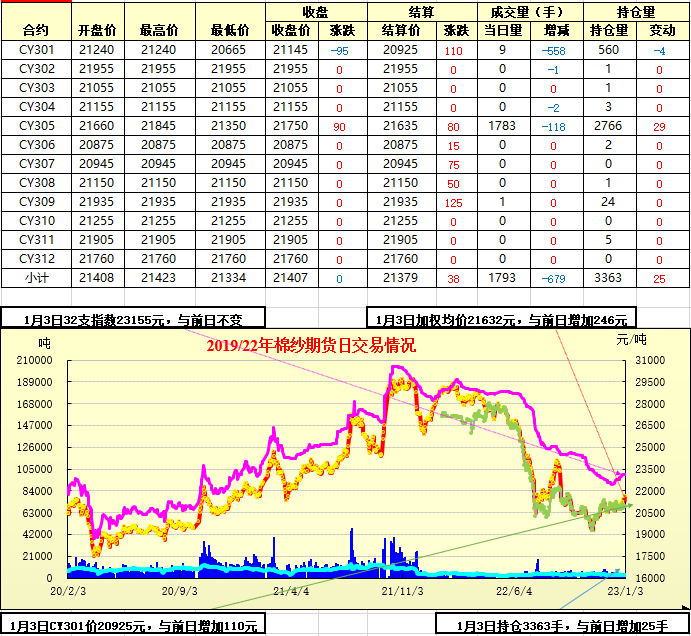Select the 小计 row label
The width and height of the screenshot is (691, 636).
coord(35,278)
